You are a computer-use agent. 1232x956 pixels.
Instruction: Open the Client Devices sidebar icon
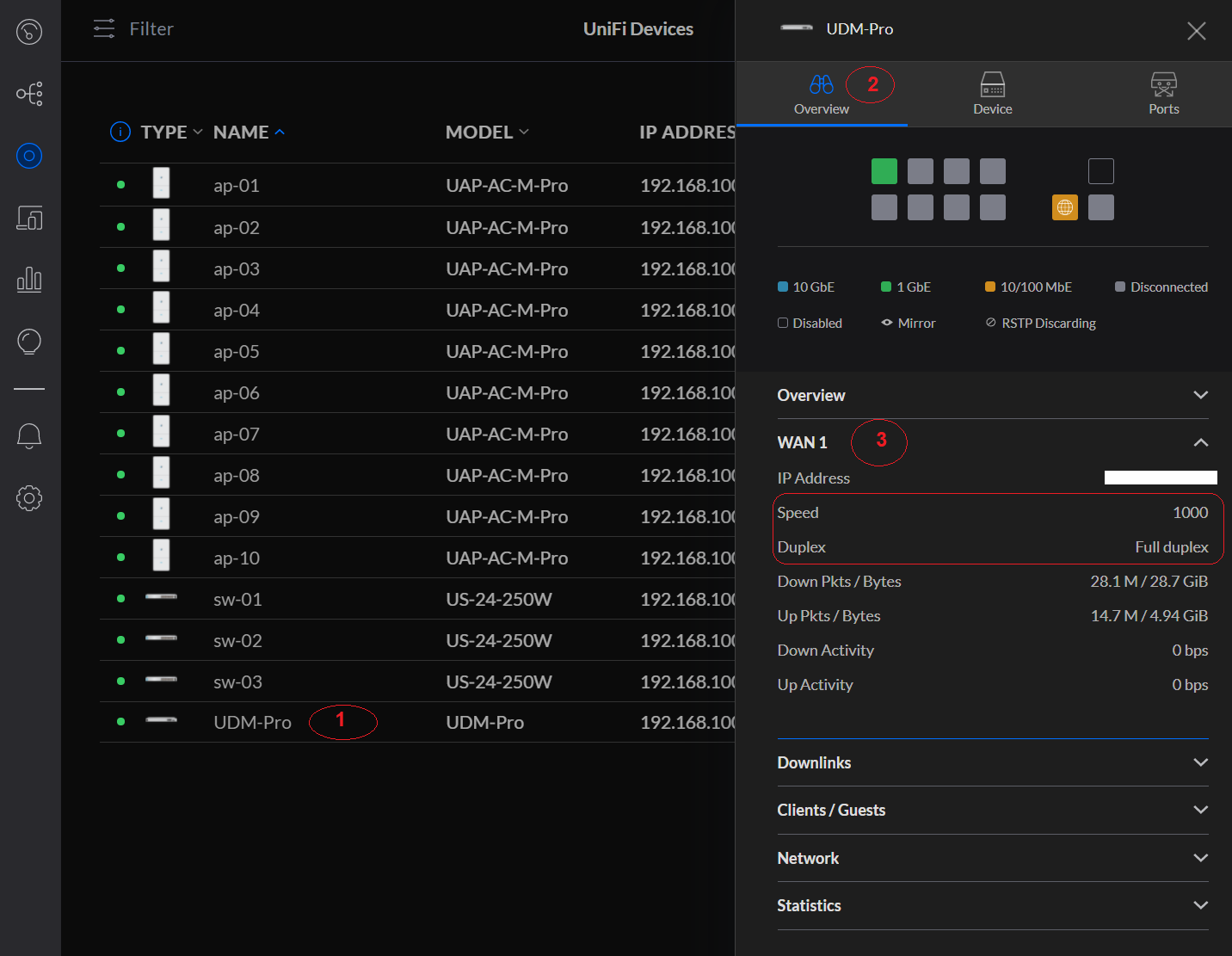tap(29, 218)
